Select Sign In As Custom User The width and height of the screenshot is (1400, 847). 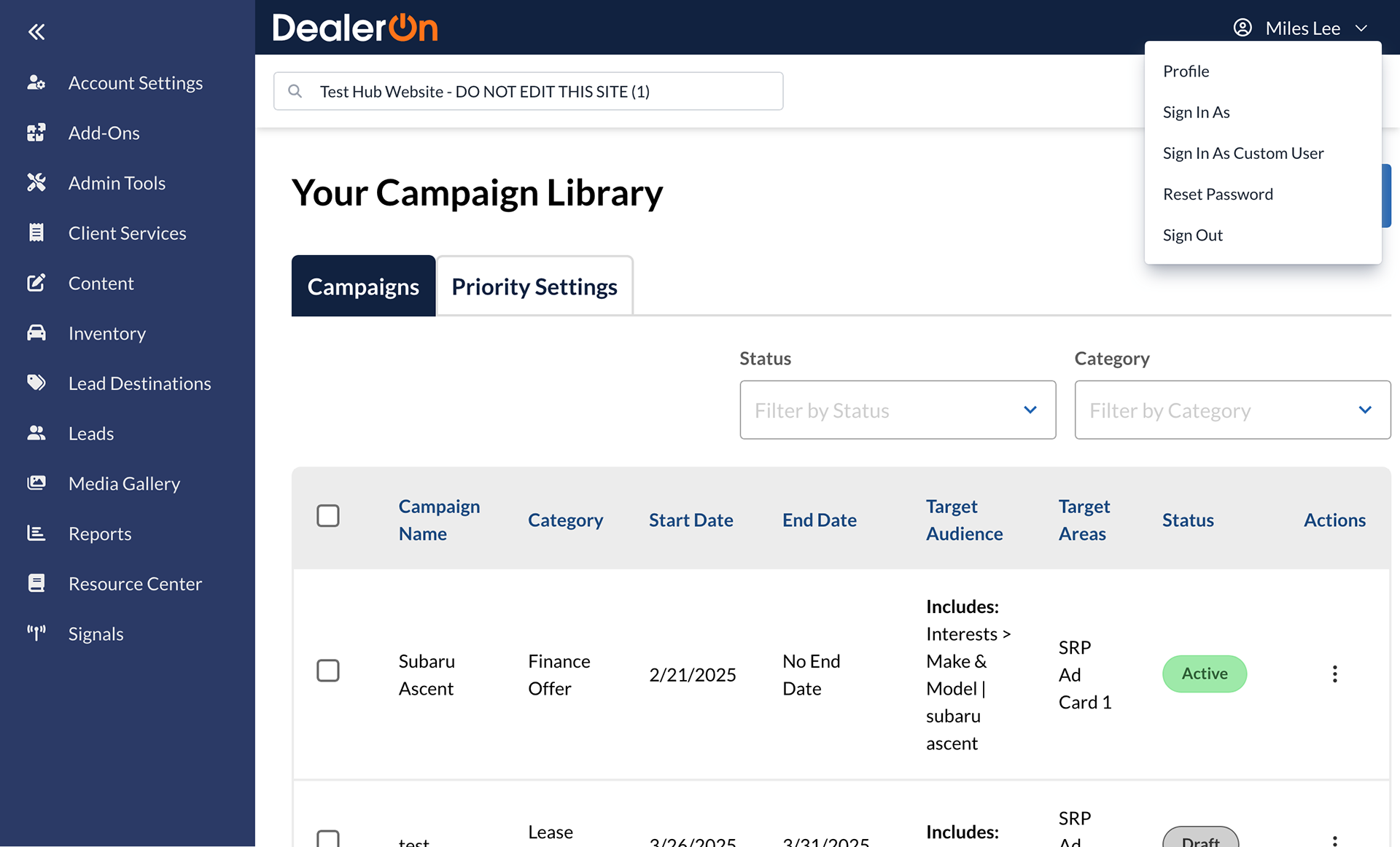click(x=1243, y=153)
